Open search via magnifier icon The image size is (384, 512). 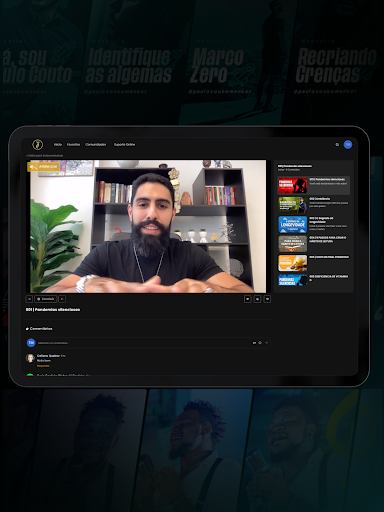pyautogui.click(x=337, y=144)
